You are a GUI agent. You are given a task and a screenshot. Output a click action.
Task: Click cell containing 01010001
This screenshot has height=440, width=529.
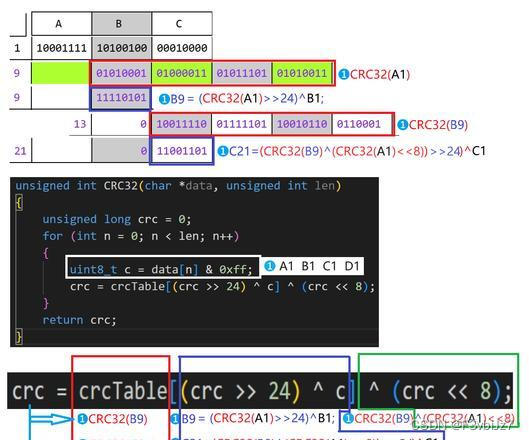pyautogui.click(x=121, y=73)
